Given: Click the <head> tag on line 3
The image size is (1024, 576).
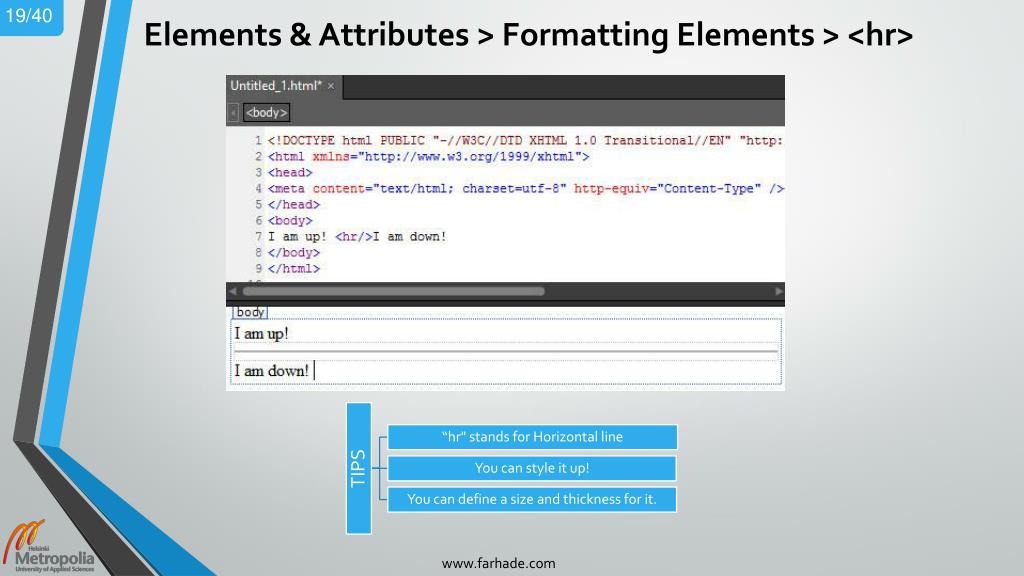Looking at the screenshot, I should [x=290, y=172].
